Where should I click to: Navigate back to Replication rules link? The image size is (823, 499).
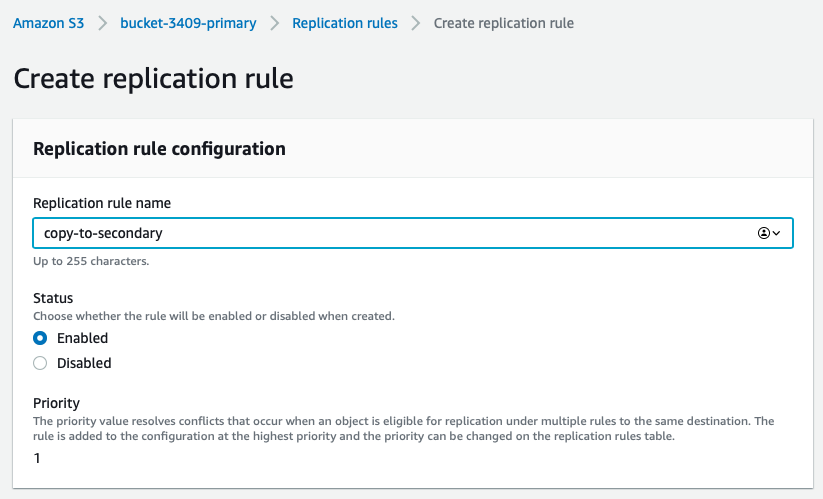pyautogui.click(x=345, y=23)
